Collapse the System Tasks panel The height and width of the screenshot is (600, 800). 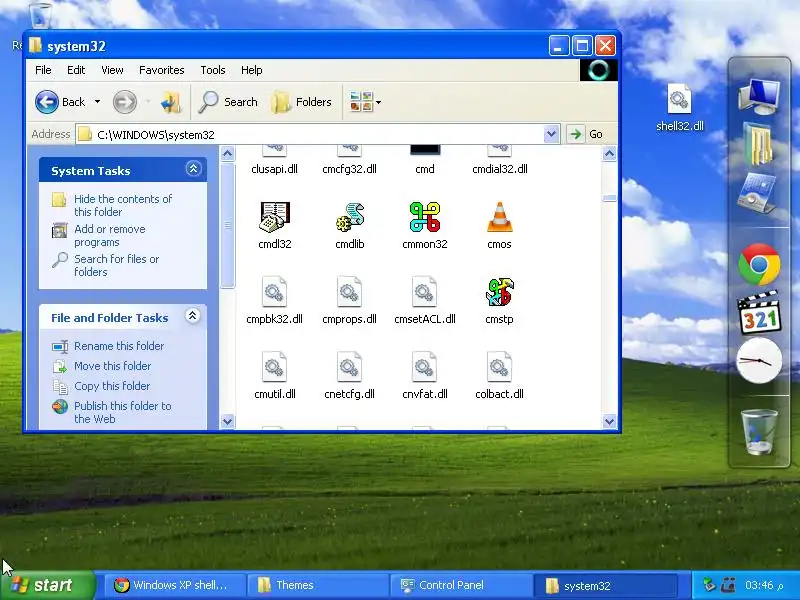coord(193,169)
